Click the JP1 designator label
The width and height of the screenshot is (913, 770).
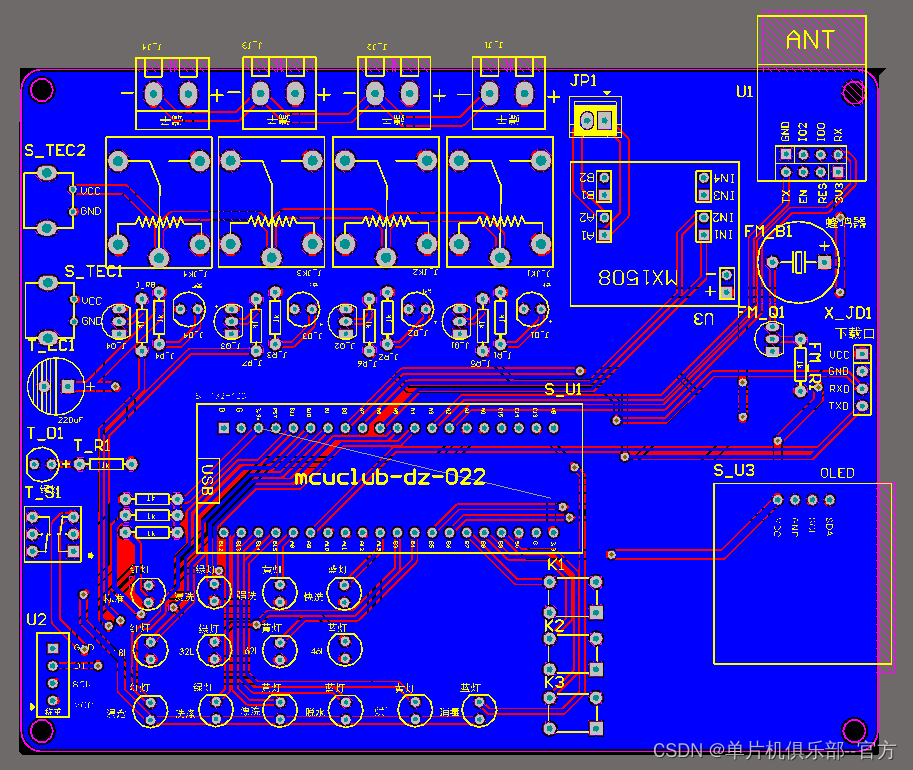tap(583, 80)
